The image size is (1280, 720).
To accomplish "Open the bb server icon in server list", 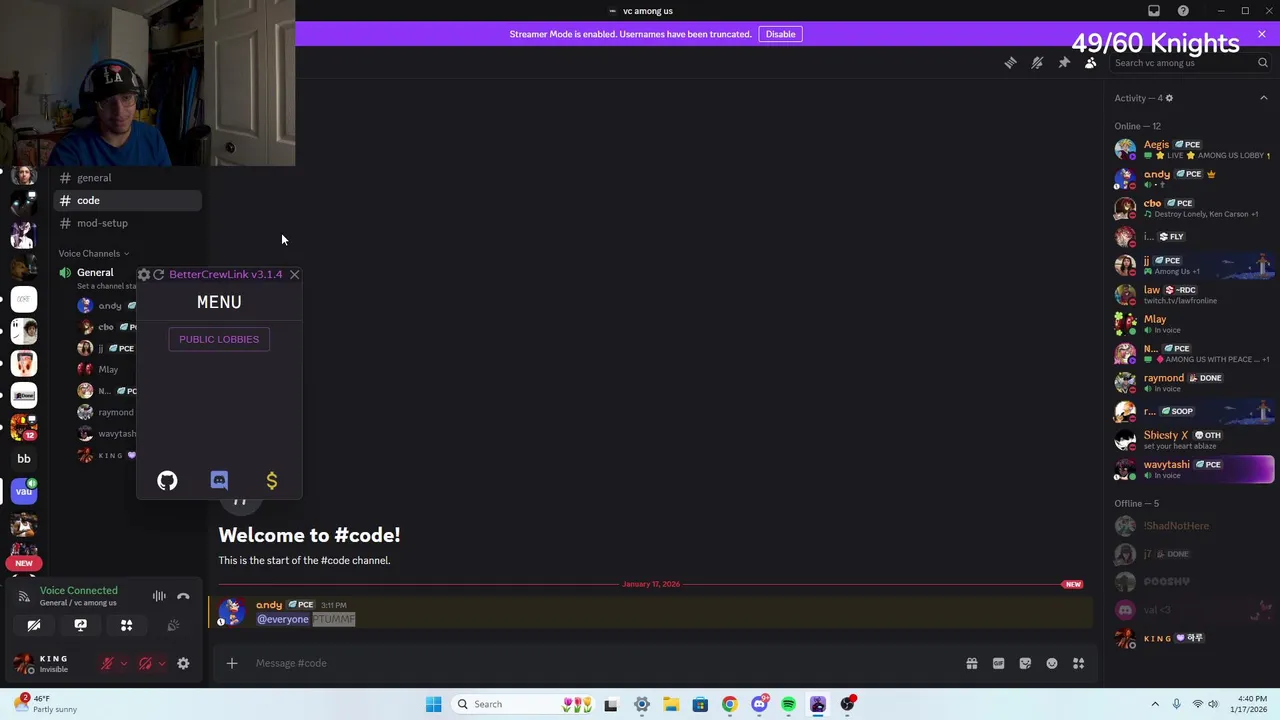I will (x=24, y=459).
